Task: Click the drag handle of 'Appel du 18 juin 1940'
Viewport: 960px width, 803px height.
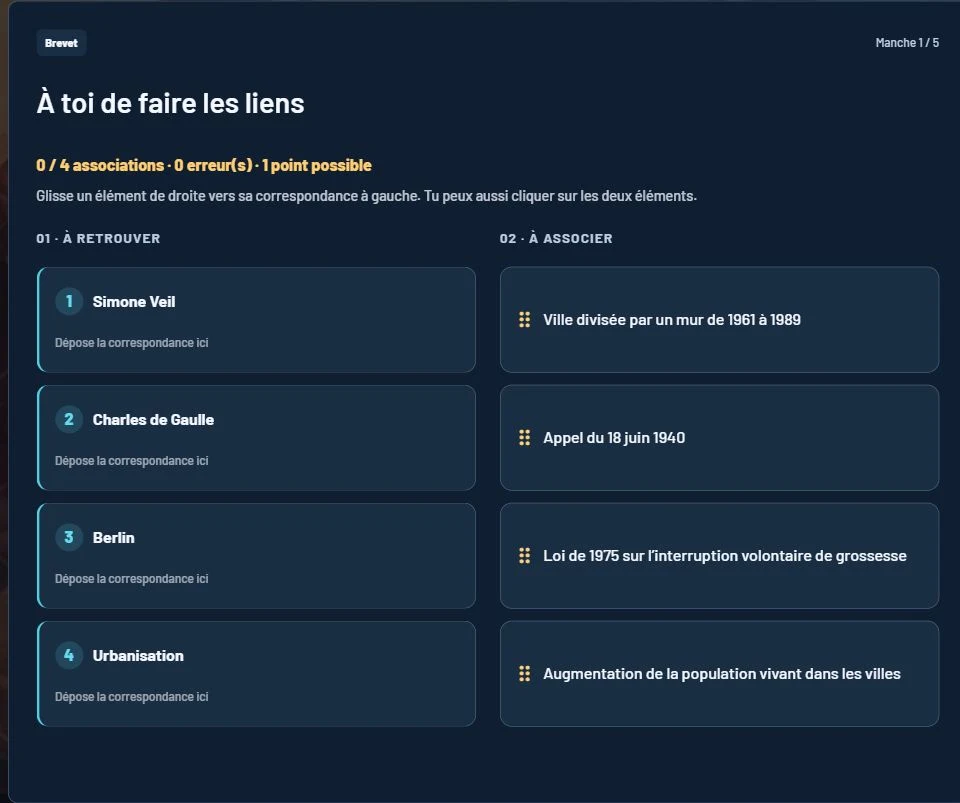Action: 525,438
